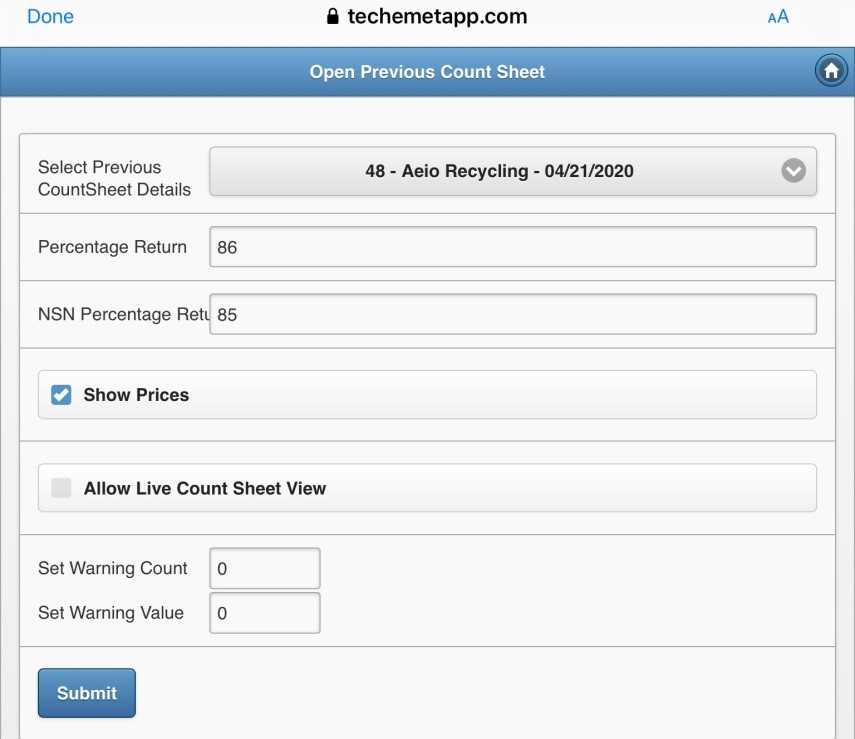The image size is (855, 739).
Task: Select the Set Warning Count input box
Action: pyautogui.click(x=264, y=569)
